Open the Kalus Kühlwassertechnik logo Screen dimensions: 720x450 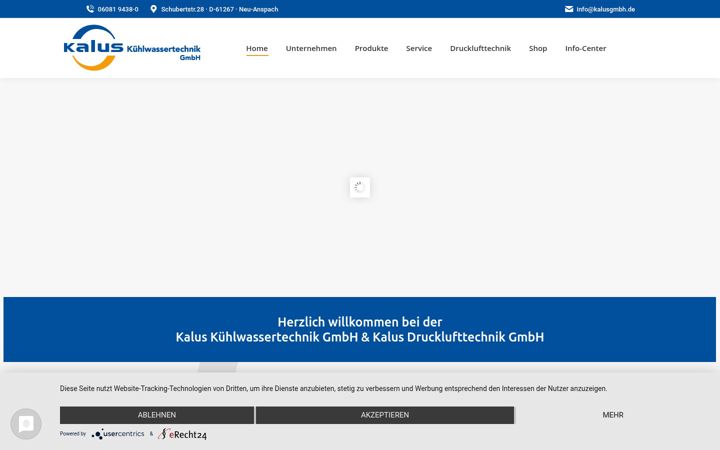pyautogui.click(x=132, y=48)
